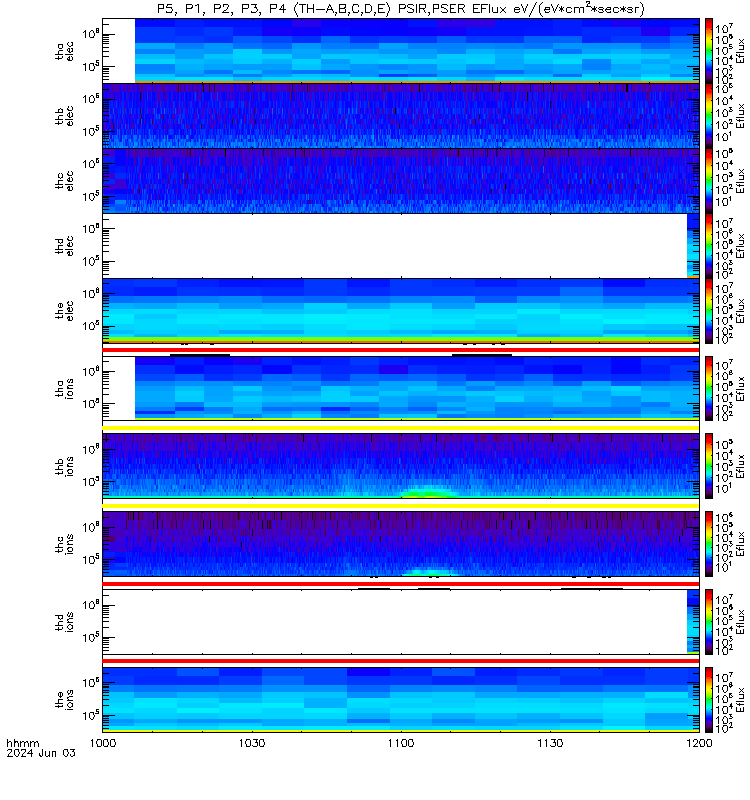
Task: Click the '2024 Jun 03' date label
Action: [x=41, y=753]
